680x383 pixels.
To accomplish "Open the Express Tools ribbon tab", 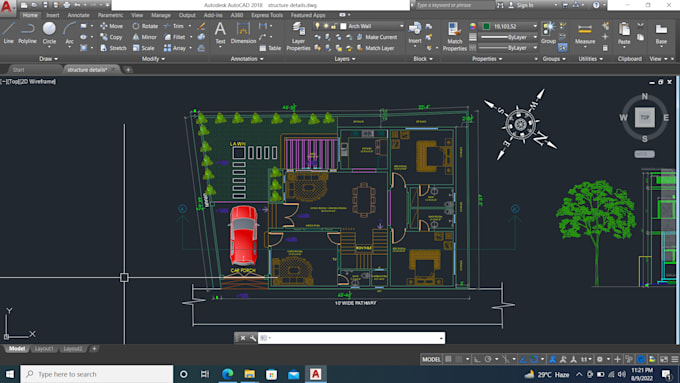I will pyautogui.click(x=267, y=15).
